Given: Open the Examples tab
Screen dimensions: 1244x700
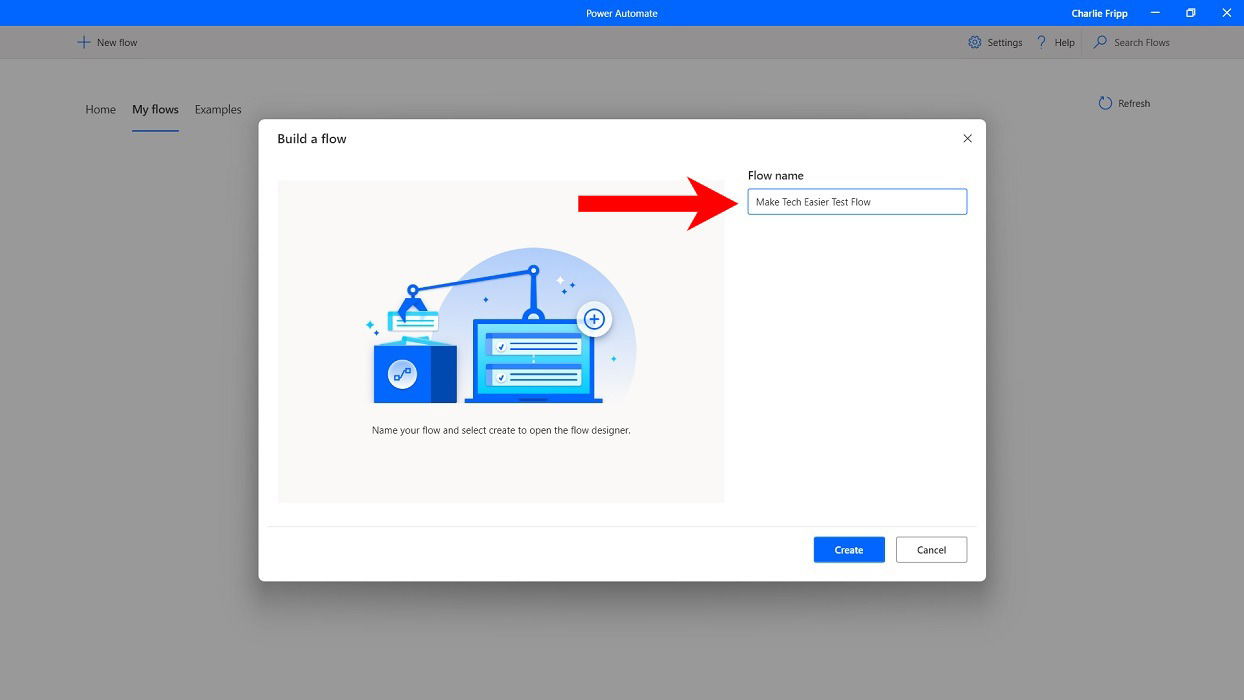Looking at the screenshot, I should point(217,109).
